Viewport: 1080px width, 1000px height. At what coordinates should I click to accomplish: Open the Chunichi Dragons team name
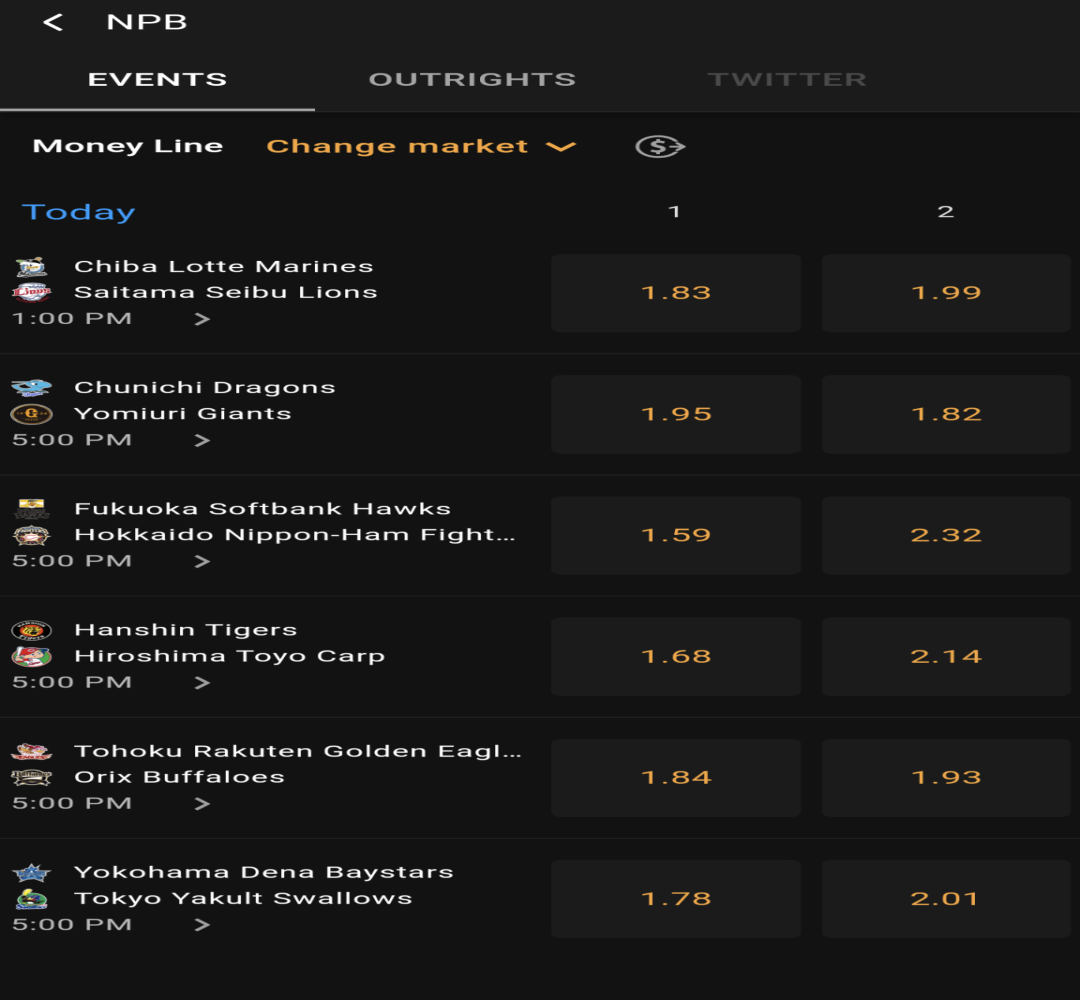click(205, 388)
